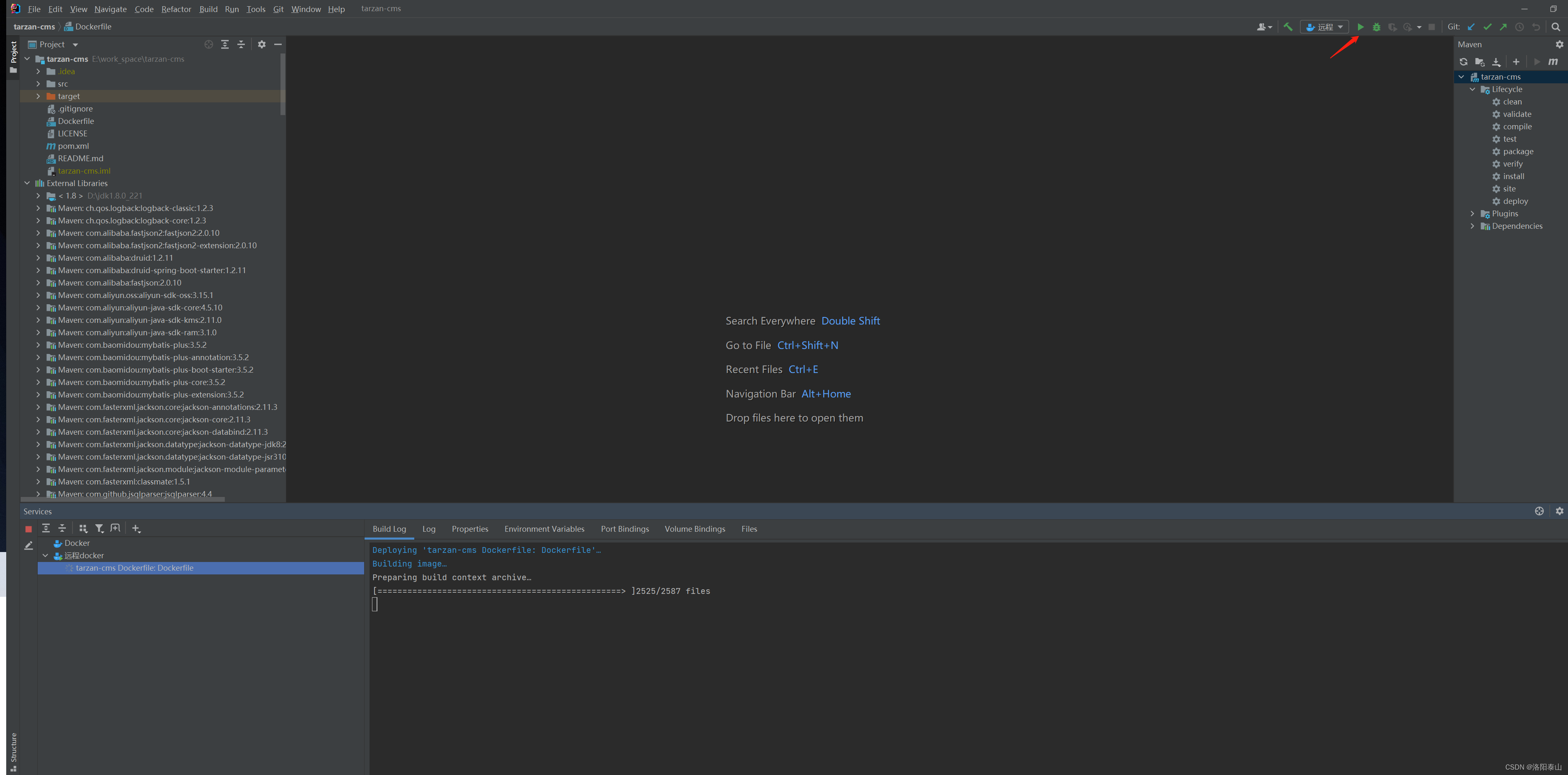Image resolution: width=1568 pixels, height=775 pixels.
Task: Click Git update project arrow
Action: point(1471,27)
